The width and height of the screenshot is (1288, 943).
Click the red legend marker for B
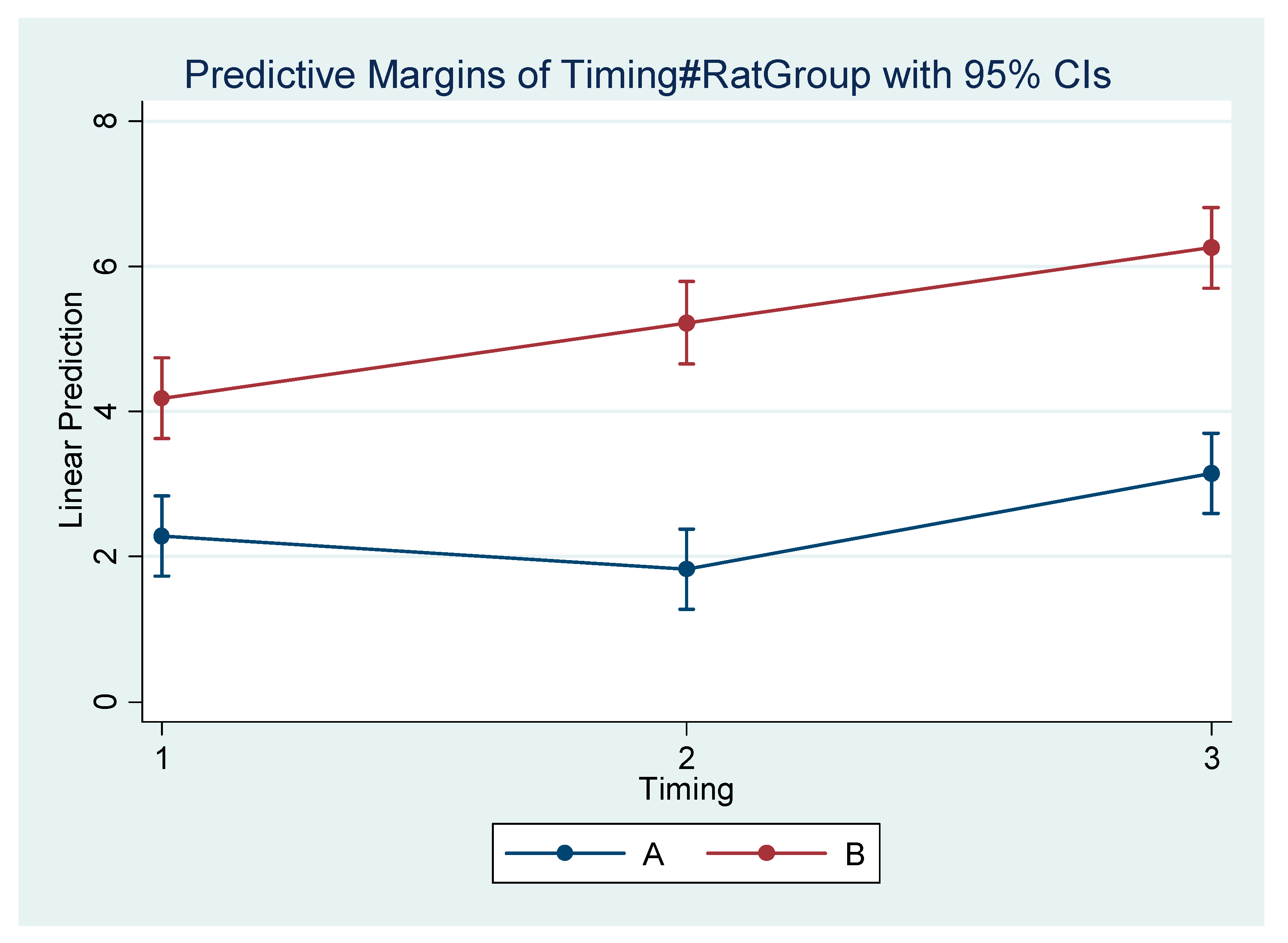click(x=766, y=853)
